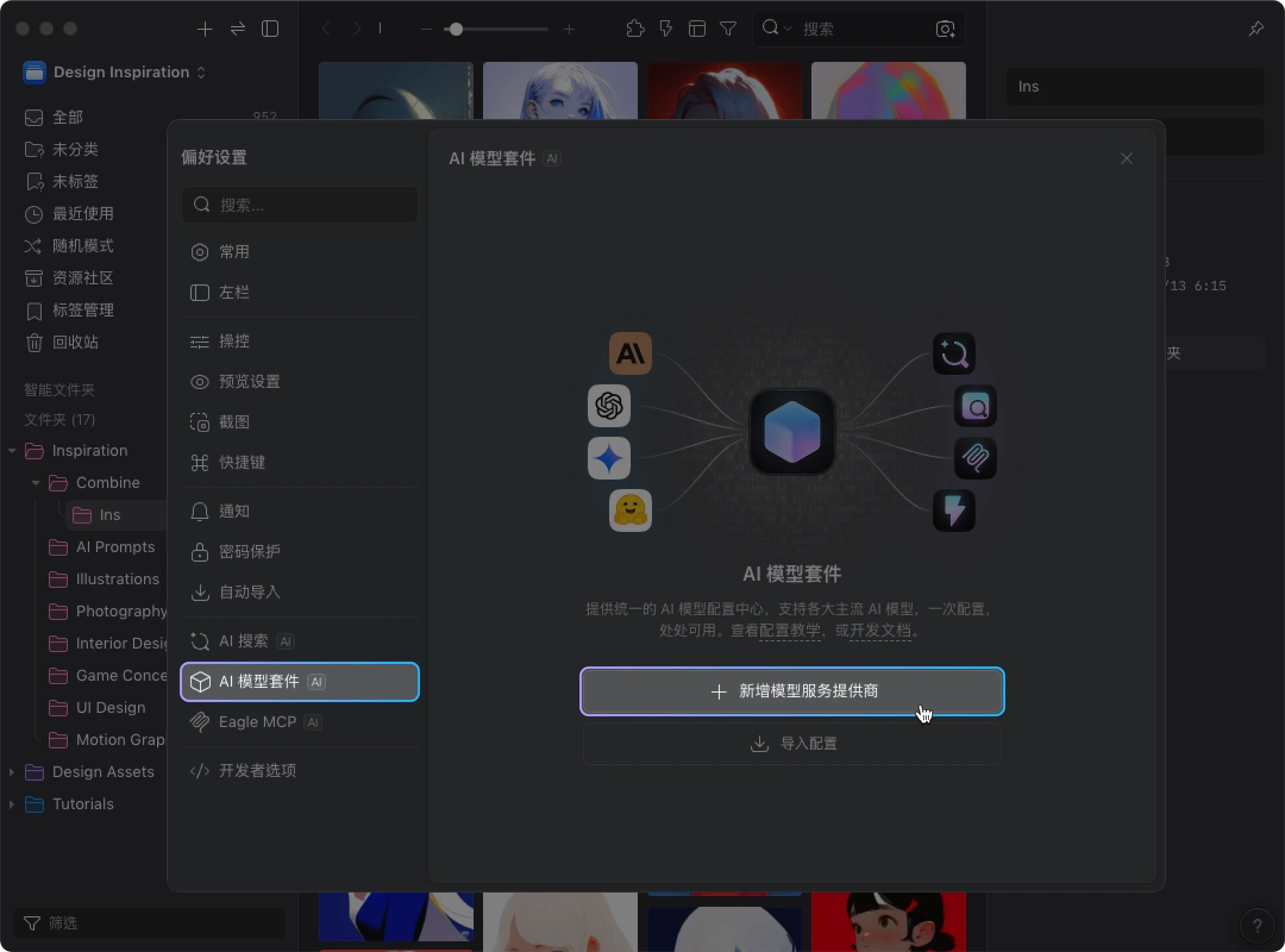Click the thumbnail size zoom slider
This screenshot has width=1285, height=952.
[x=456, y=29]
